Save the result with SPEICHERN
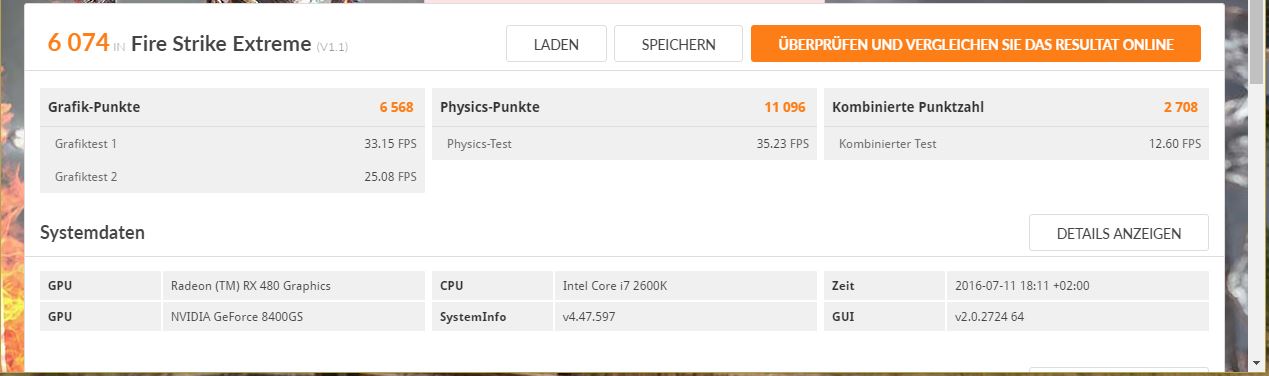This screenshot has height=376, width=1269. [x=678, y=44]
